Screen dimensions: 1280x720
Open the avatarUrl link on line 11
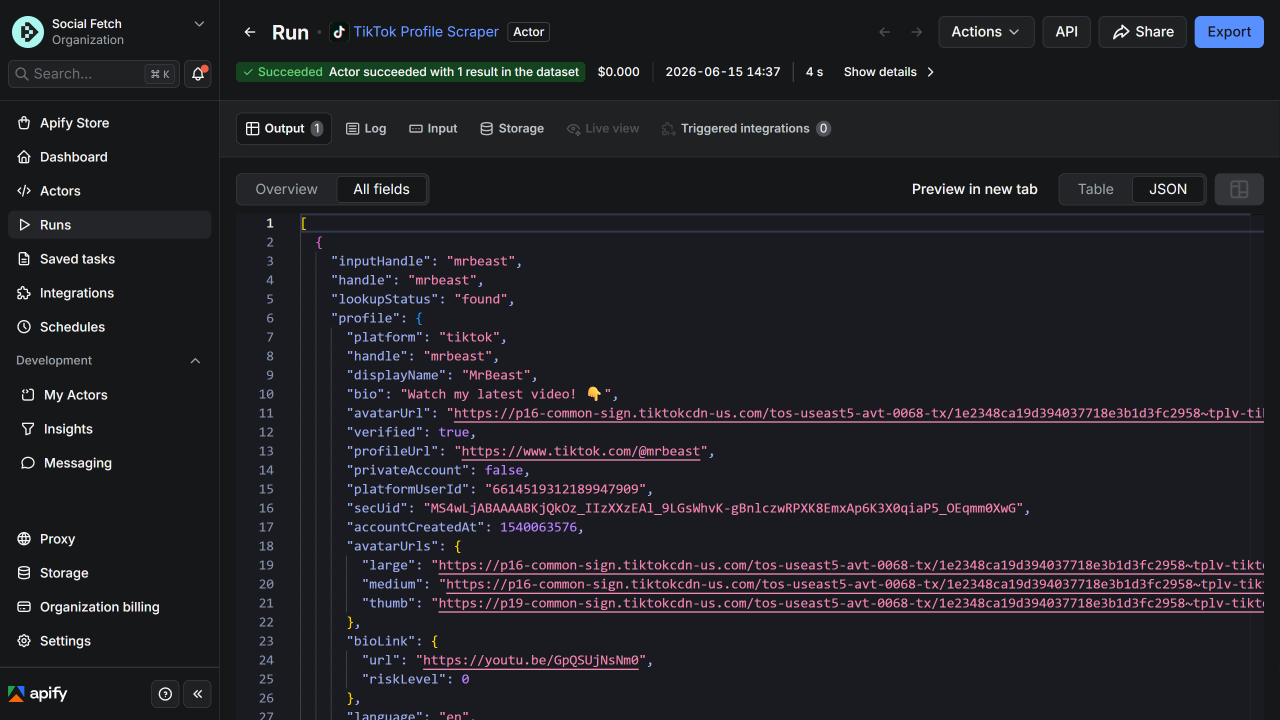(x=859, y=413)
